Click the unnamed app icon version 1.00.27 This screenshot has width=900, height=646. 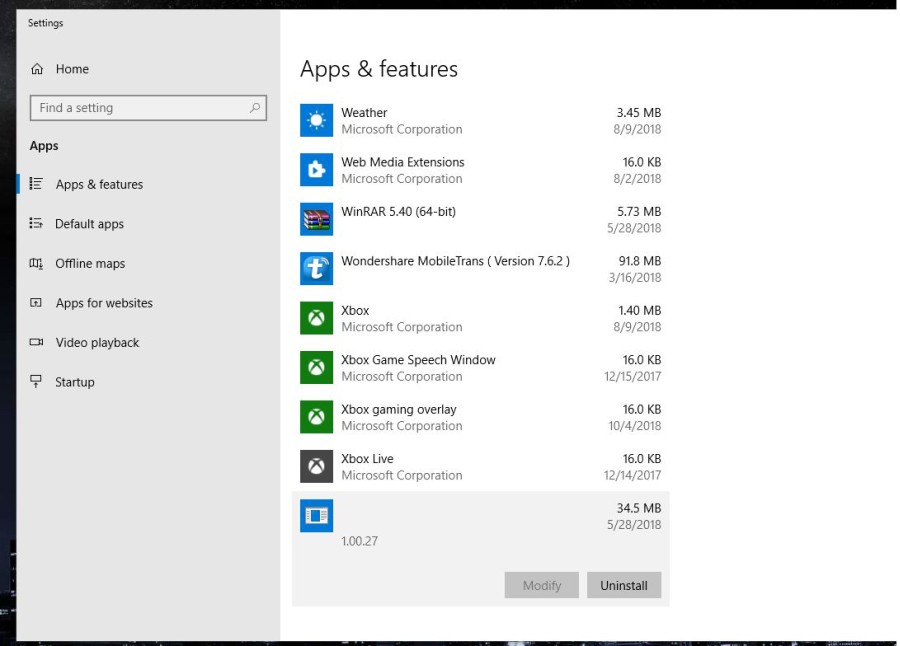pyautogui.click(x=316, y=516)
